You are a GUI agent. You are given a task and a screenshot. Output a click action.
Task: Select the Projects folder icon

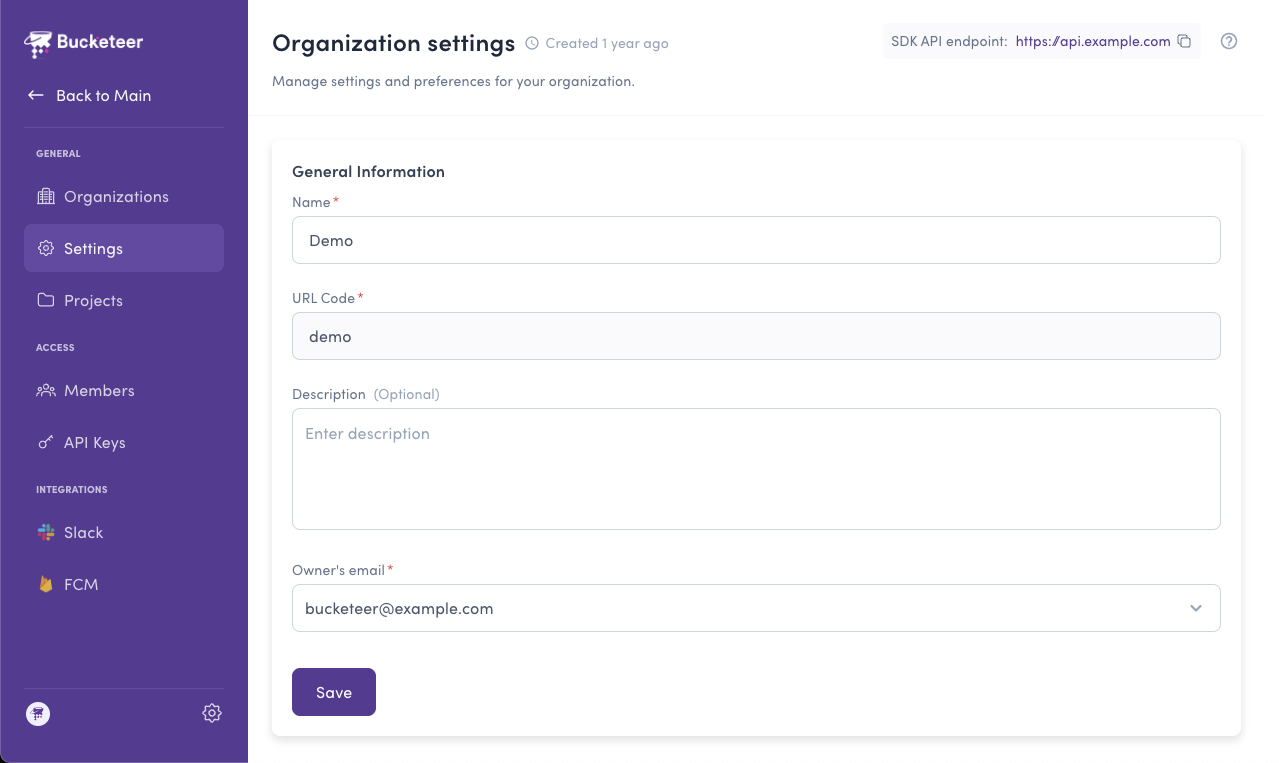(46, 300)
